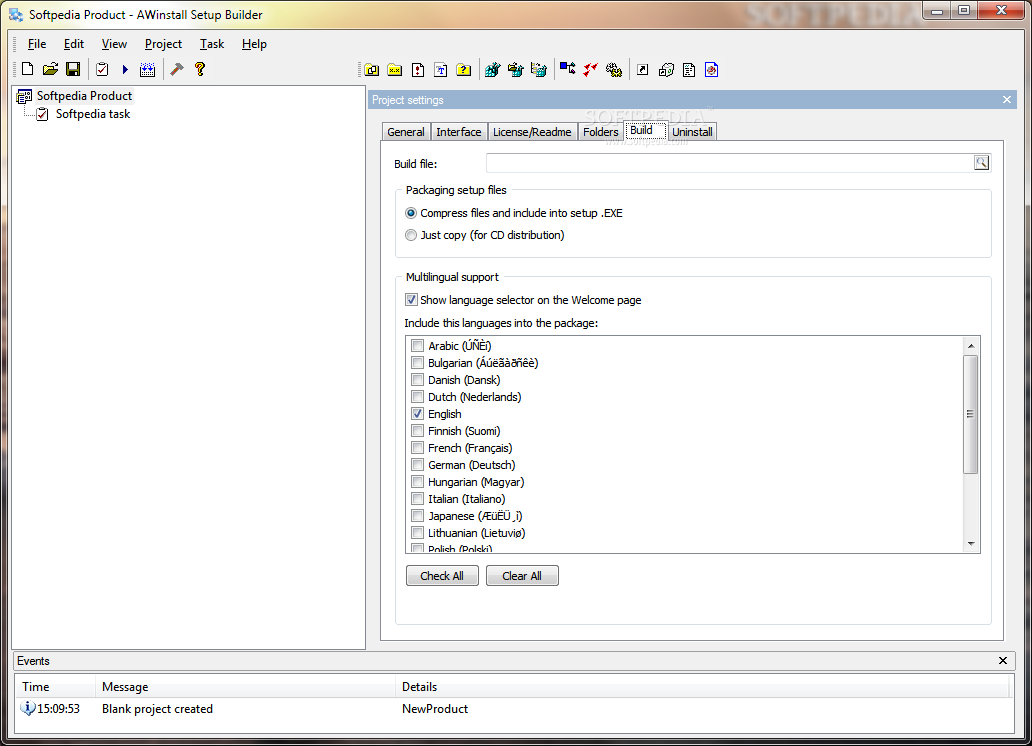This screenshot has height=746, width=1032.
Task: Click the yellow question mark help icon
Action: [200, 69]
